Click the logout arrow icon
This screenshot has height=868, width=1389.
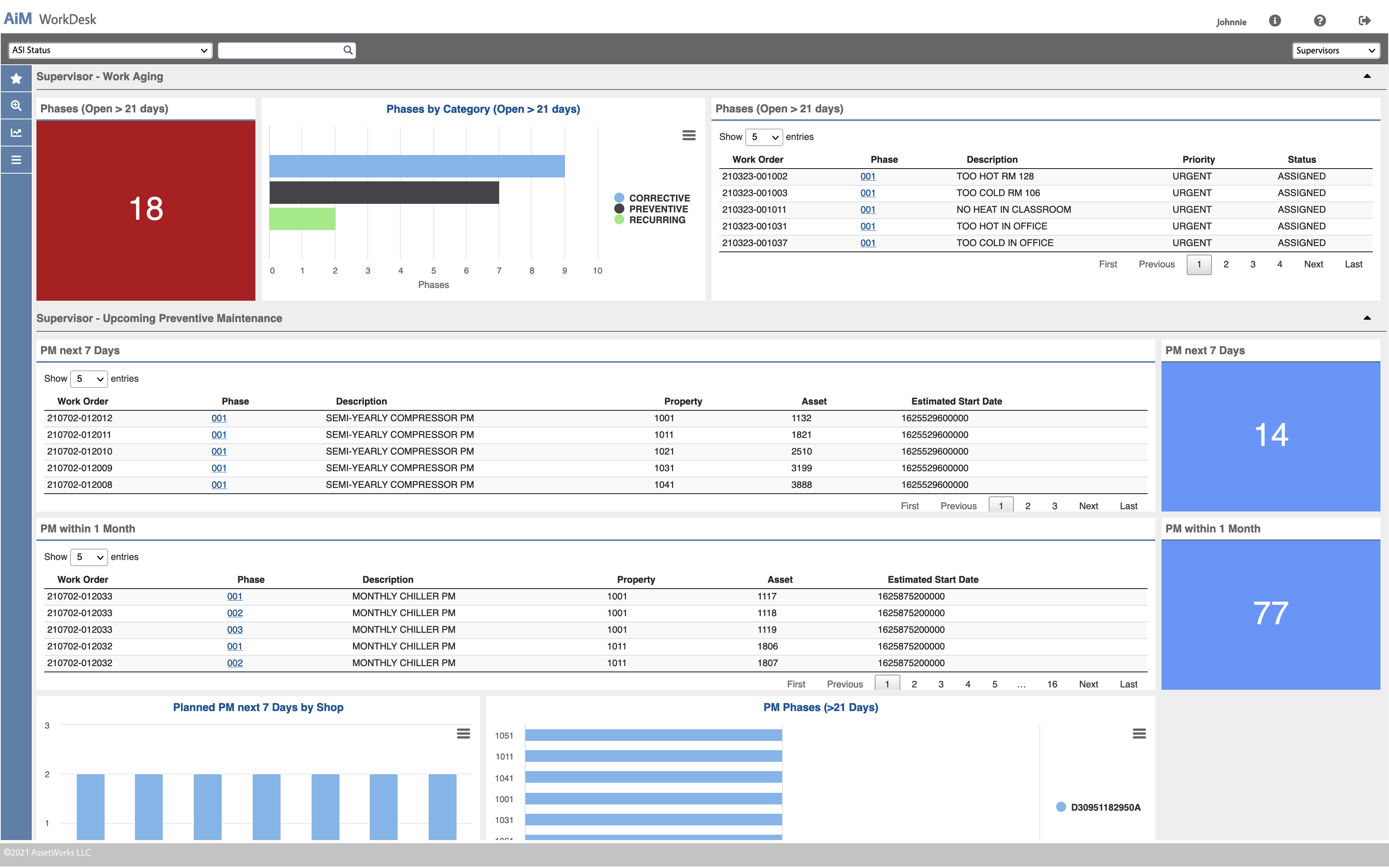coord(1364,21)
